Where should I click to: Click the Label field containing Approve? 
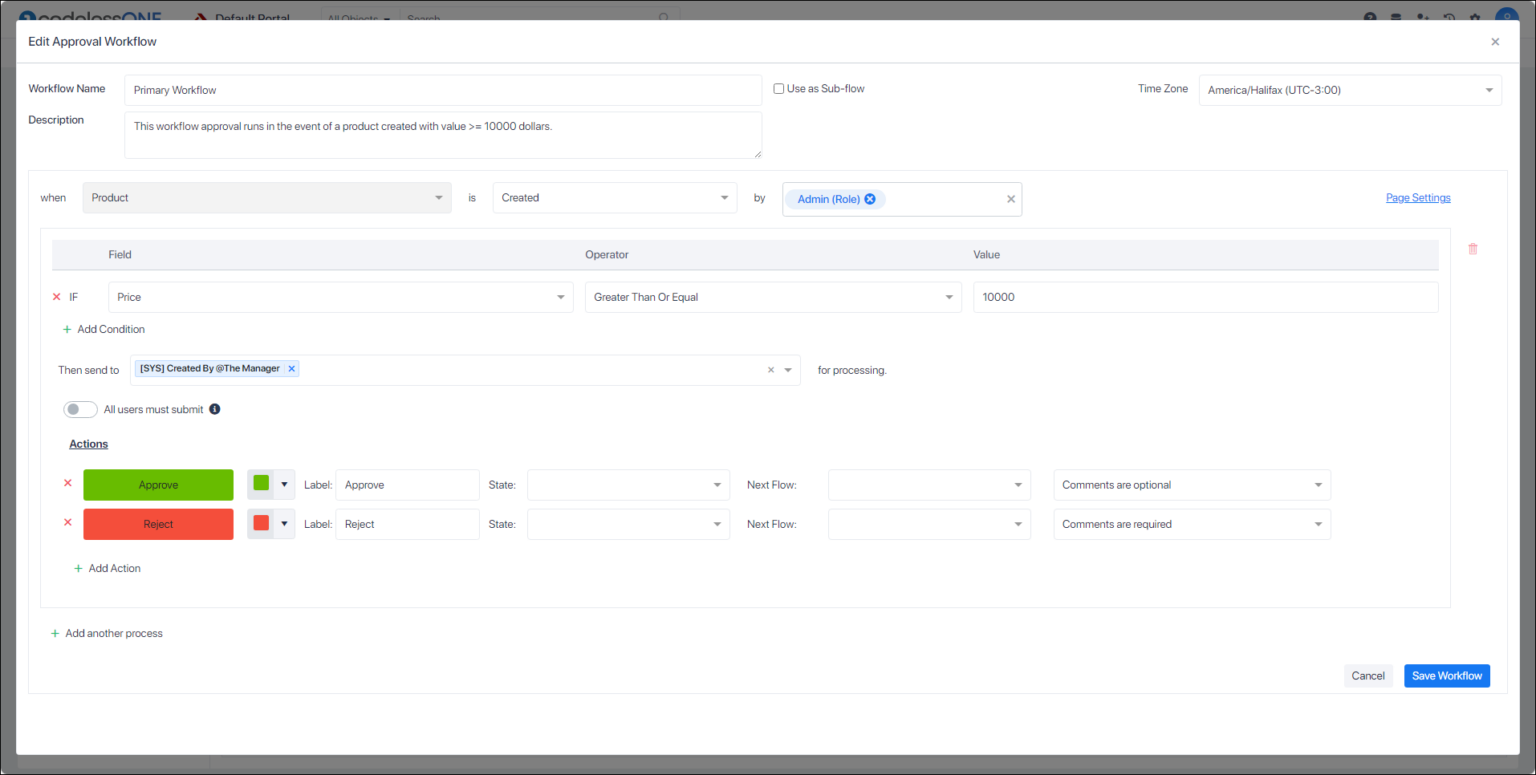click(x=407, y=485)
